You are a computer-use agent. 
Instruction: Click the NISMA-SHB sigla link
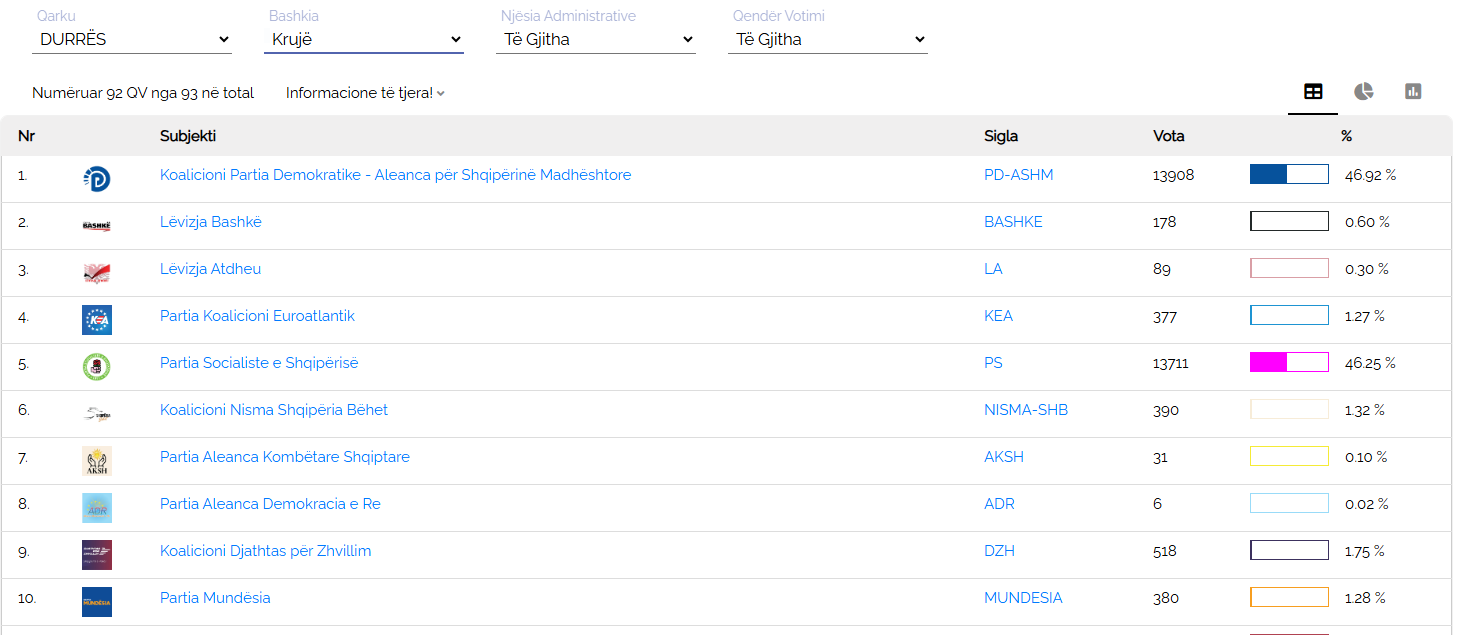(x=1026, y=410)
